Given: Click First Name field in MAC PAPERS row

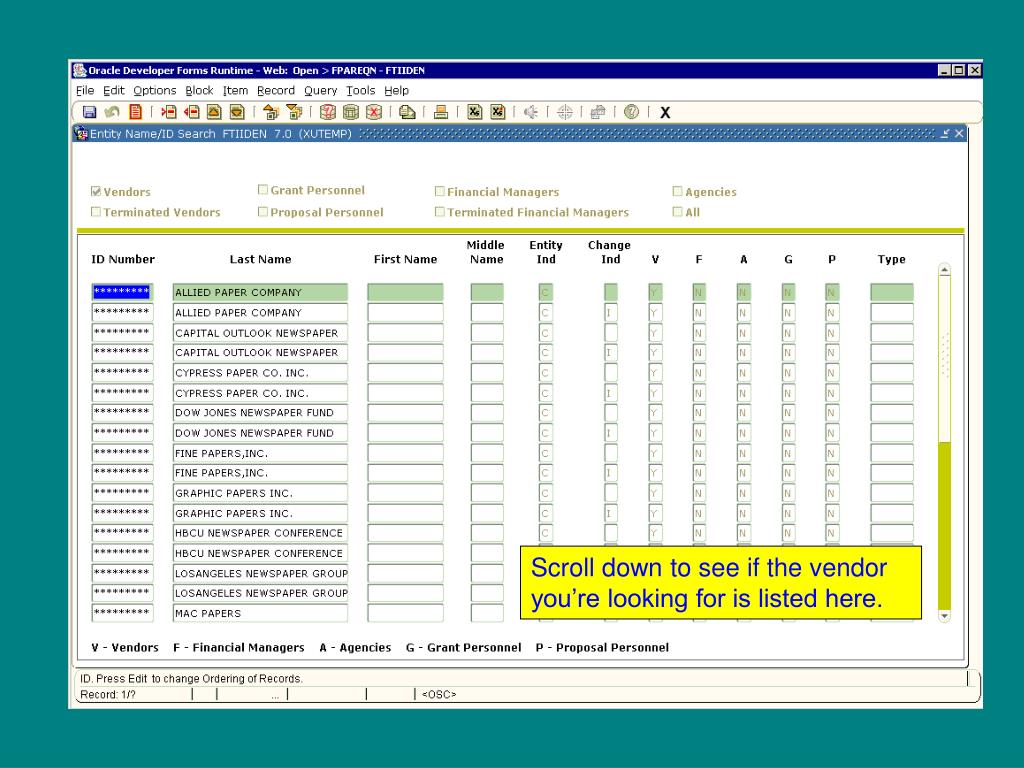Looking at the screenshot, I should pos(405,613).
